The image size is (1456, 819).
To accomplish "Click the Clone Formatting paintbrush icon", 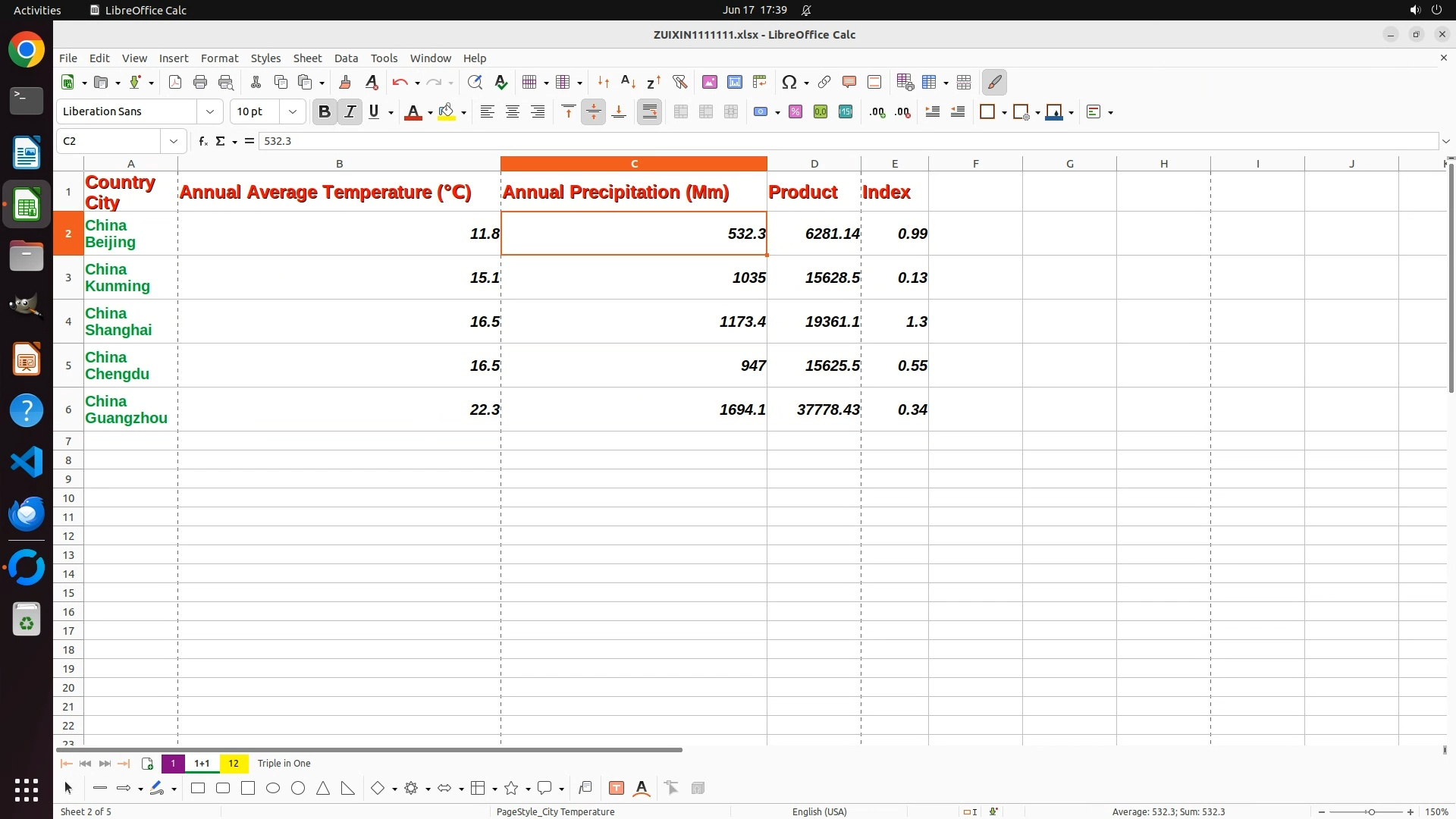I will pos(345,82).
